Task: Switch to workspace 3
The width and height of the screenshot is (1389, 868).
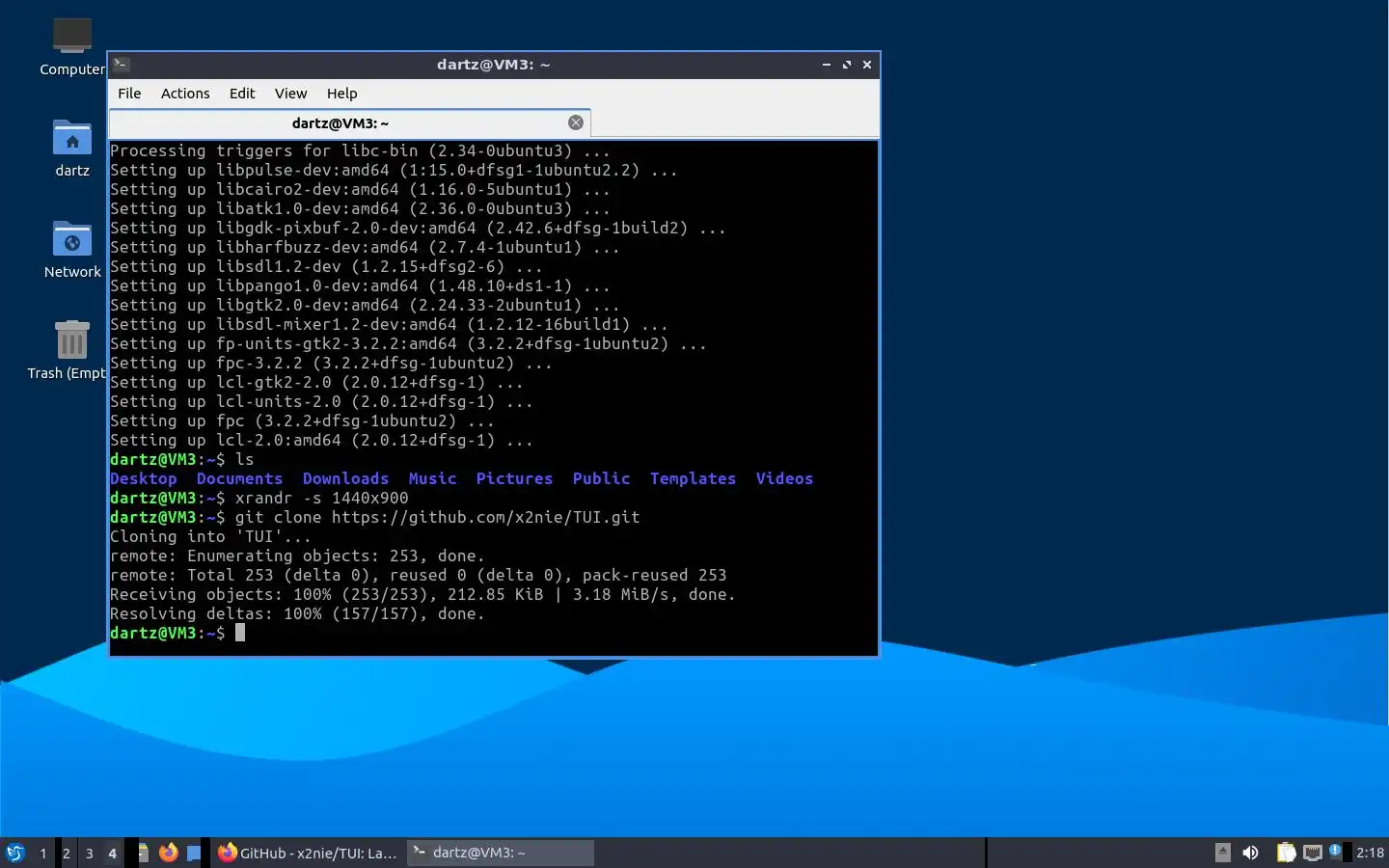Action: [x=90, y=853]
